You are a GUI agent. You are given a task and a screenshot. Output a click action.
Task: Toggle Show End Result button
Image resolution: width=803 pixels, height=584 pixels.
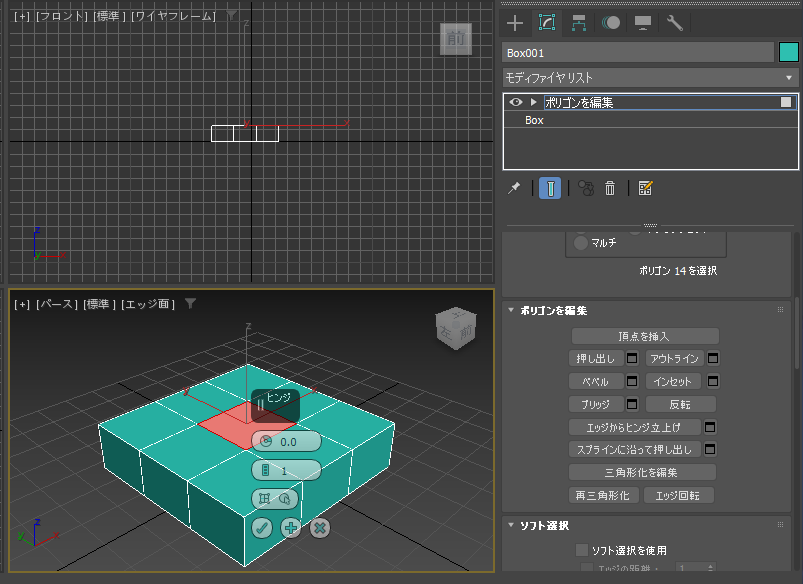pos(550,188)
